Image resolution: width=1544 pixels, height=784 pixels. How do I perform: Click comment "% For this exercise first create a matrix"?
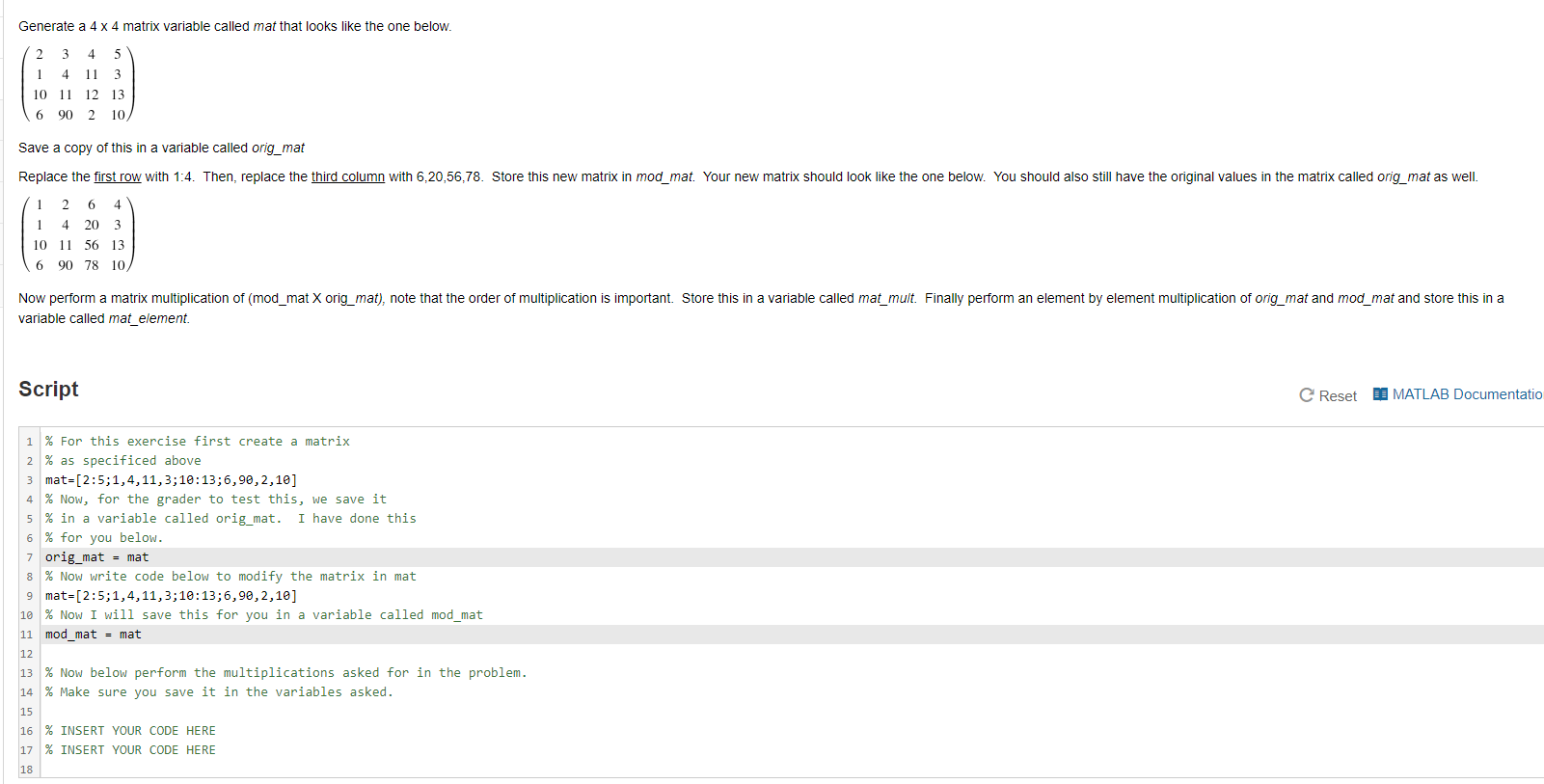pos(198,442)
